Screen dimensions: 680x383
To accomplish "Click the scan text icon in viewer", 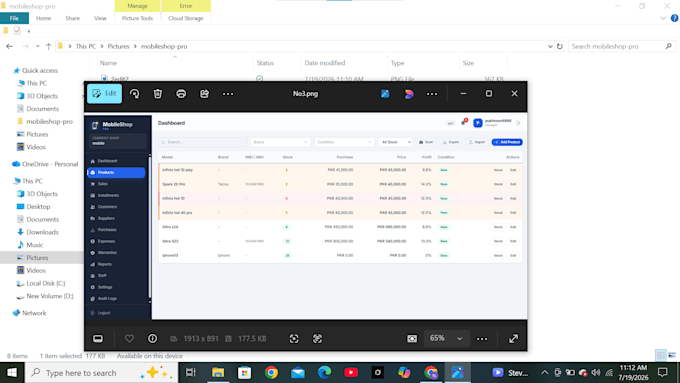I will tap(294, 338).
